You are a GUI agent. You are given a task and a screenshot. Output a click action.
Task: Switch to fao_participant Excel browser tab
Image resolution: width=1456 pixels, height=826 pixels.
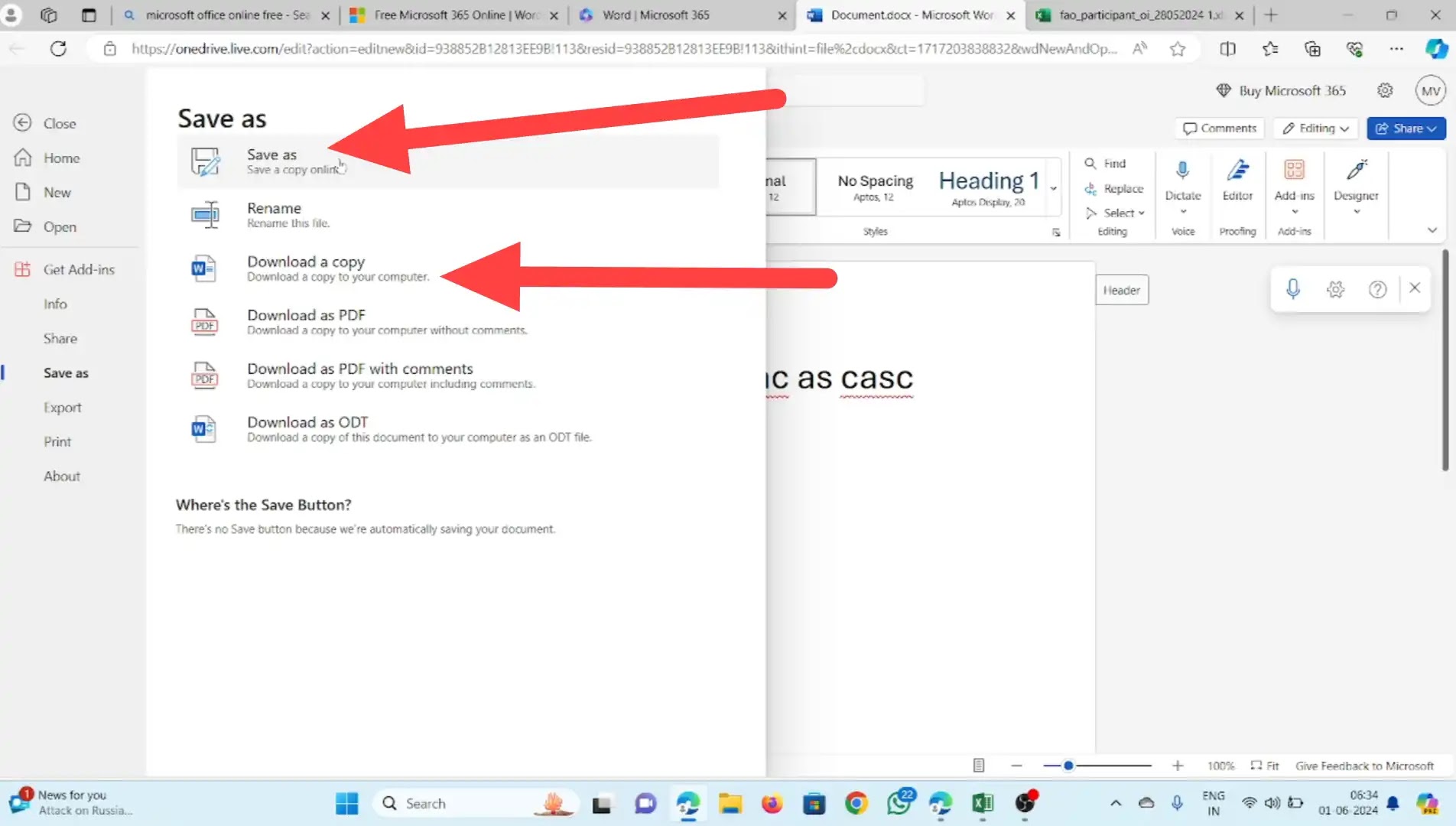coord(1139,15)
